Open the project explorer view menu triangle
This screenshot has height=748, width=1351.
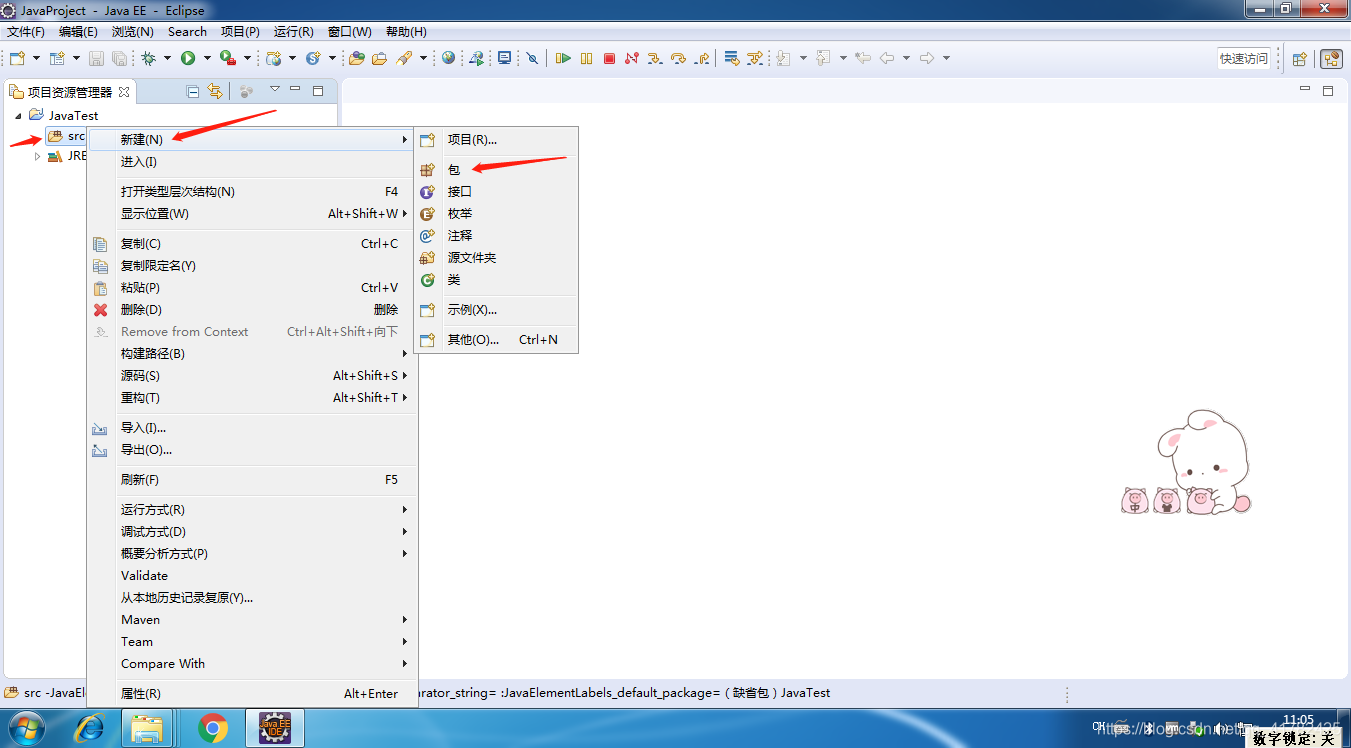coord(275,90)
